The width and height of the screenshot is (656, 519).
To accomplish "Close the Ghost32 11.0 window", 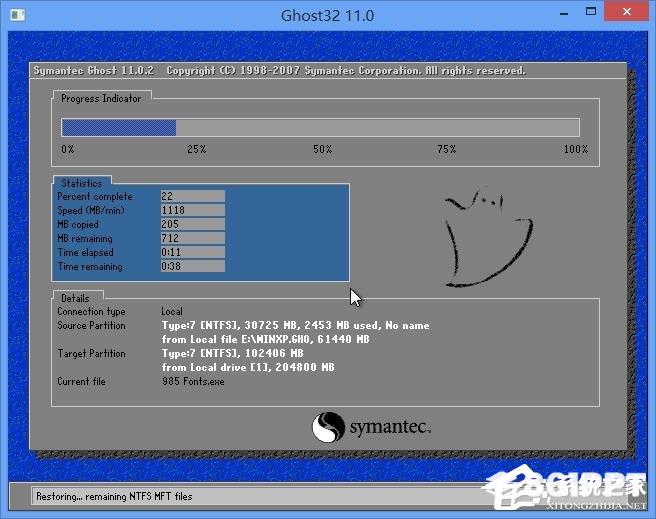I will [x=626, y=11].
